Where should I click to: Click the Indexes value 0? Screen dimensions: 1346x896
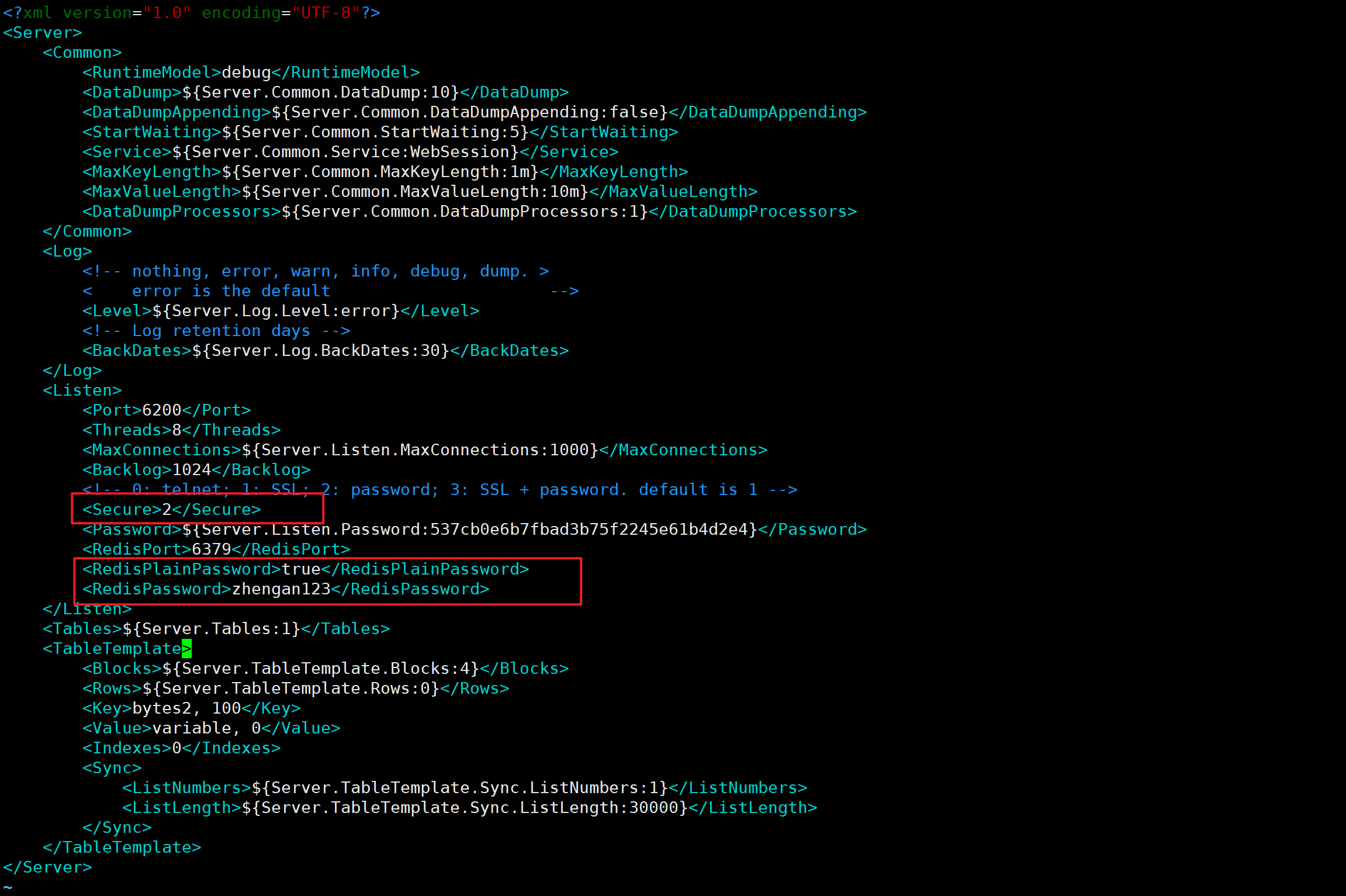tap(177, 748)
